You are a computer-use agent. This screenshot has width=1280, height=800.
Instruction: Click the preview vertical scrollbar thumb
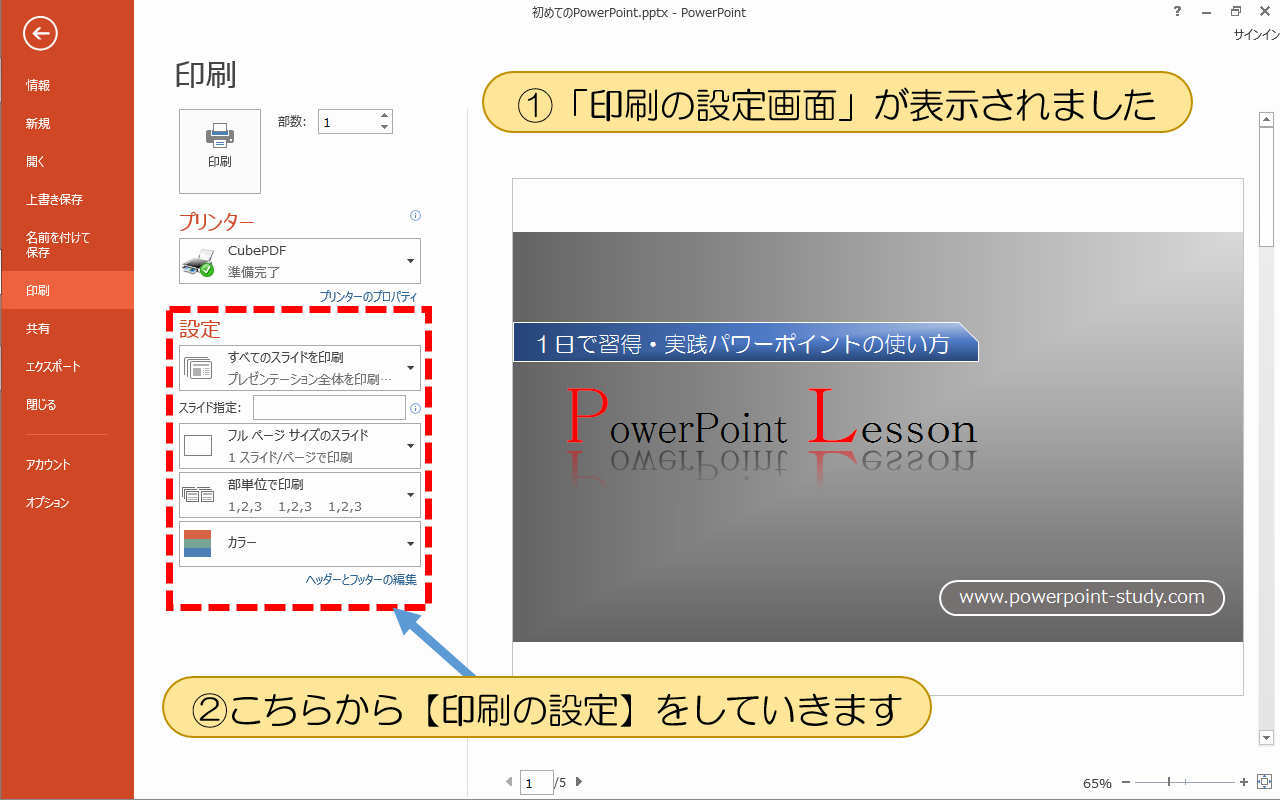click(1267, 187)
